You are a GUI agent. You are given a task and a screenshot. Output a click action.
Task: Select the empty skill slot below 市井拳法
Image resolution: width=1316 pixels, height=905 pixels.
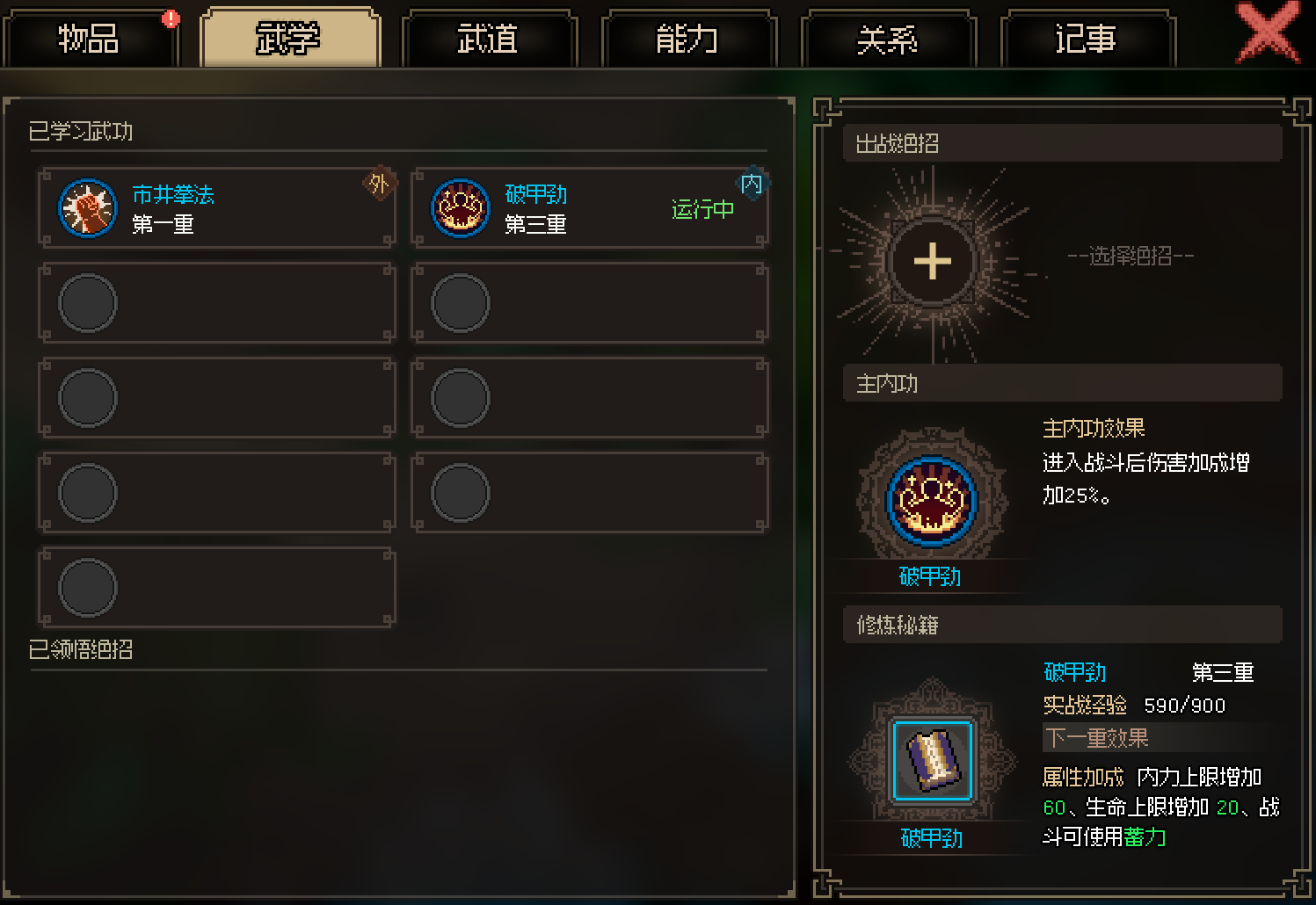click(216, 303)
